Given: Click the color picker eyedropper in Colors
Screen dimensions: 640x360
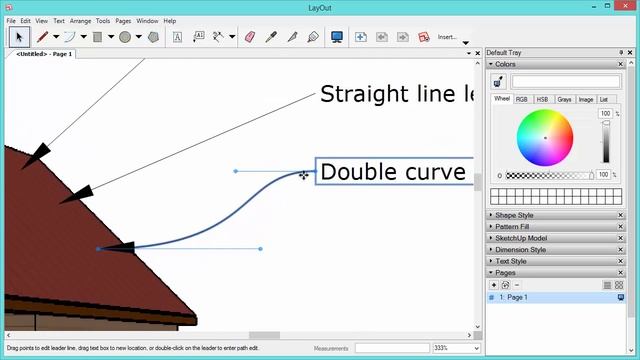Looking at the screenshot, I should [498, 82].
